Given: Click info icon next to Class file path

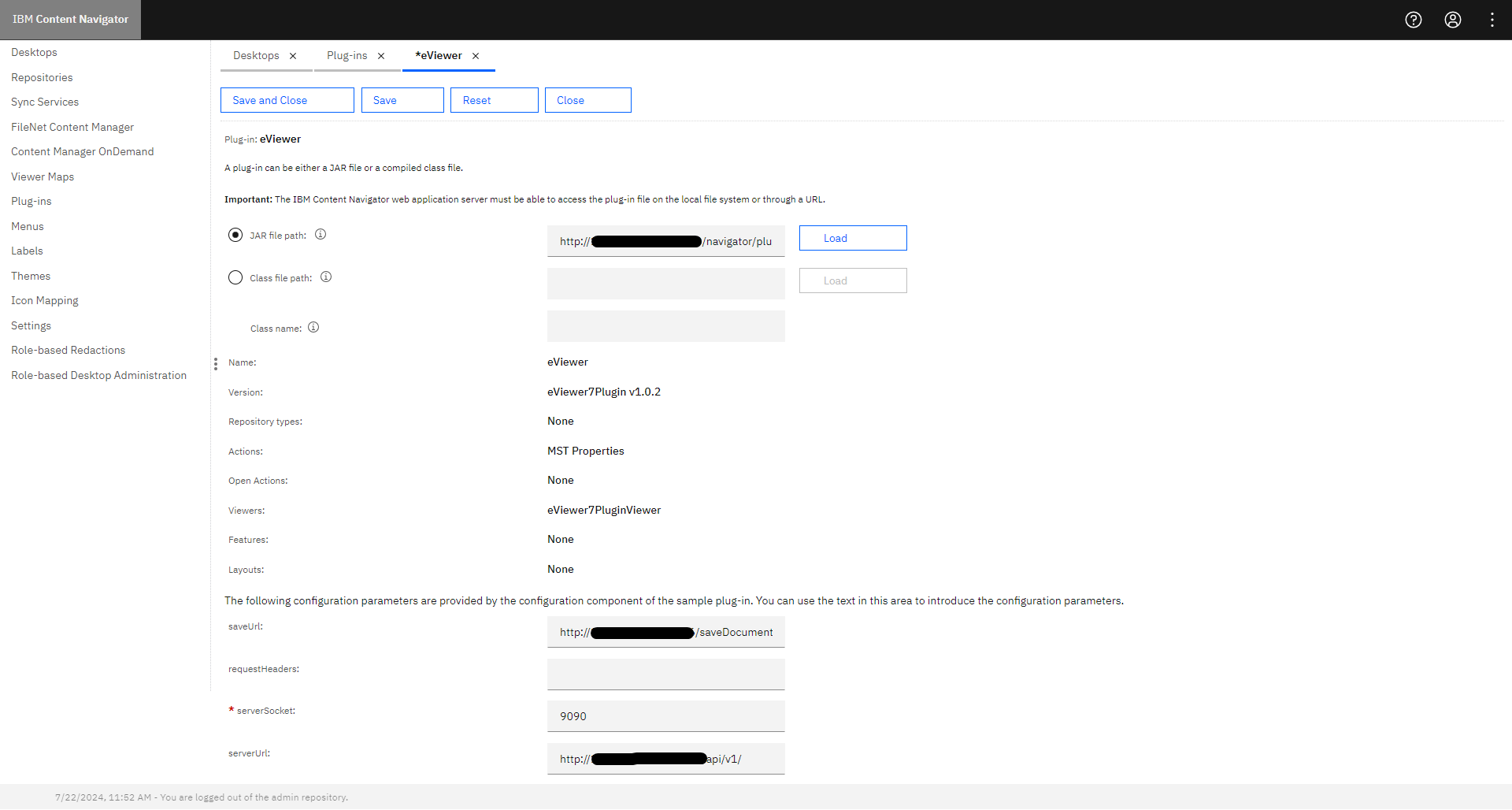Looking at the screenshot, I should [x=326, y=277].
